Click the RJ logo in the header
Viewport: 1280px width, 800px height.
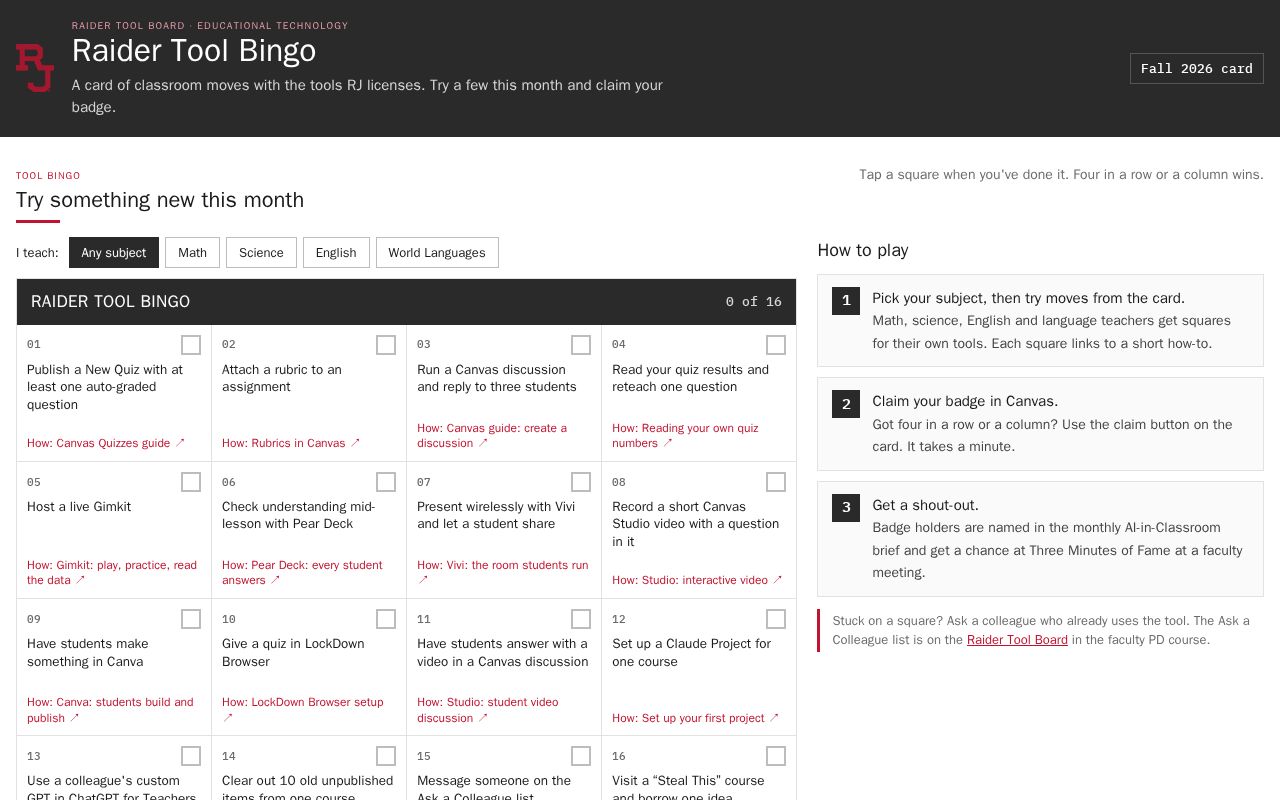click(35, 68)
